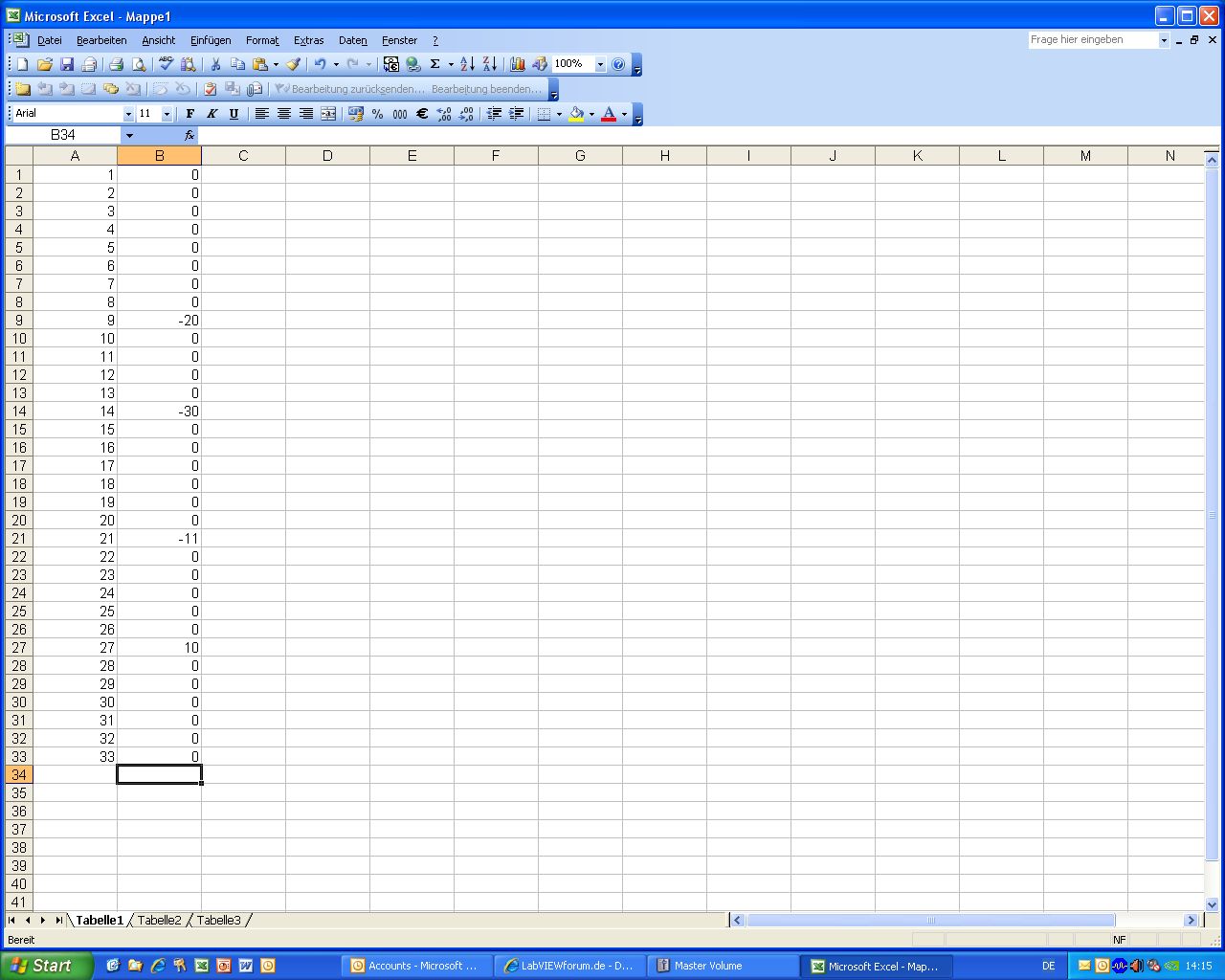Print the sheet using the printer icon
1225x980 pixels.
[x=116, y=64]
